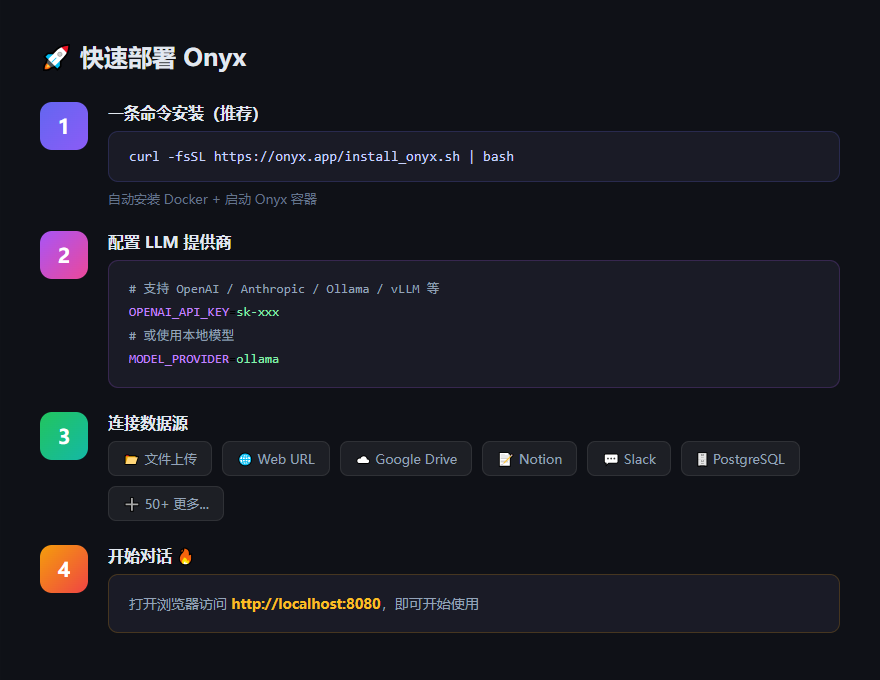The height and width of the screenshot is (680, 880).
Task: Click the fire icon next to 开始对话
Action: [185, 556]
